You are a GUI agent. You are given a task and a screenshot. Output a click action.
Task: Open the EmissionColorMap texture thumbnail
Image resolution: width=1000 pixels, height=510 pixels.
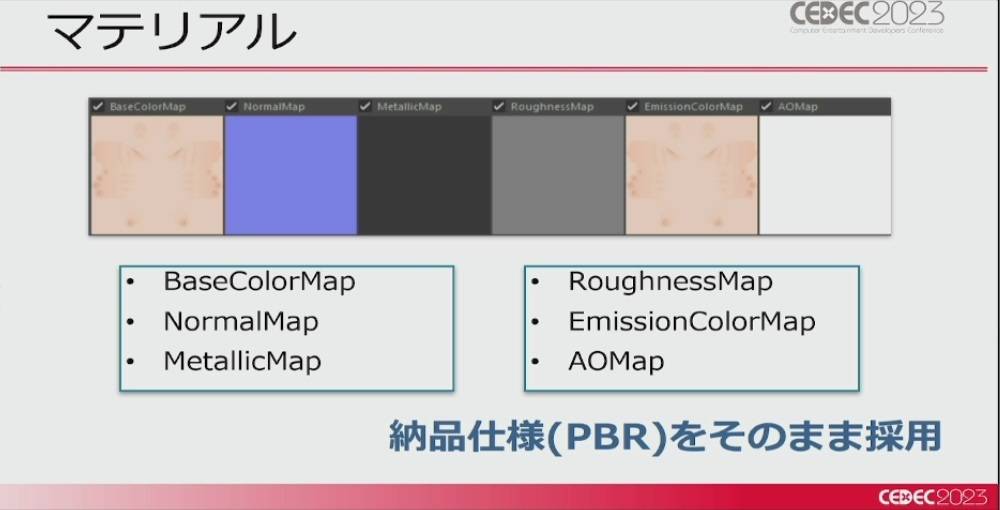point(691,175)
